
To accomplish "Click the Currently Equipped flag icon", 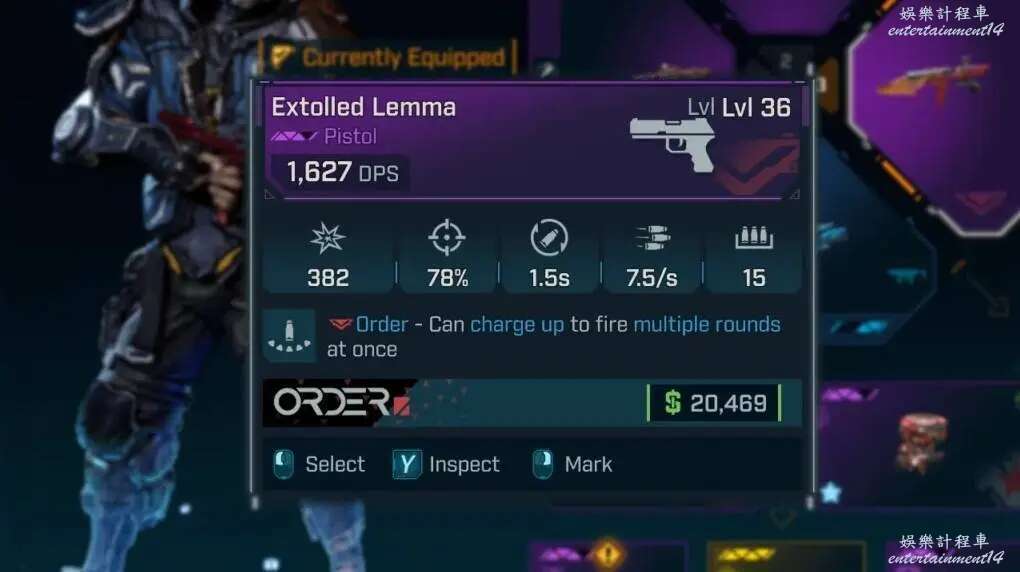I will pyautogui.click(x=282, y=57).
